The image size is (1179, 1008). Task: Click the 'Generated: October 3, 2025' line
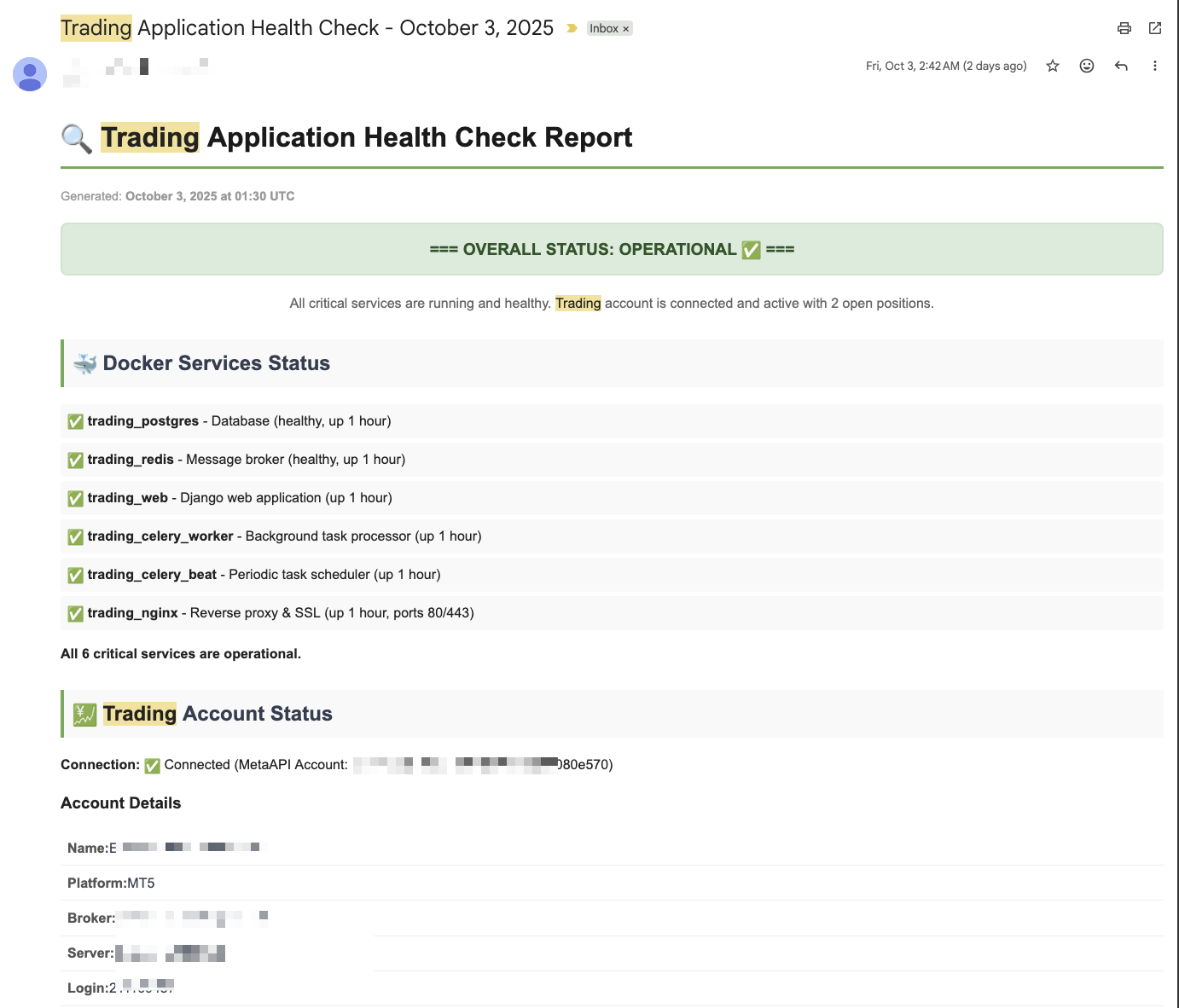(177, 196)
